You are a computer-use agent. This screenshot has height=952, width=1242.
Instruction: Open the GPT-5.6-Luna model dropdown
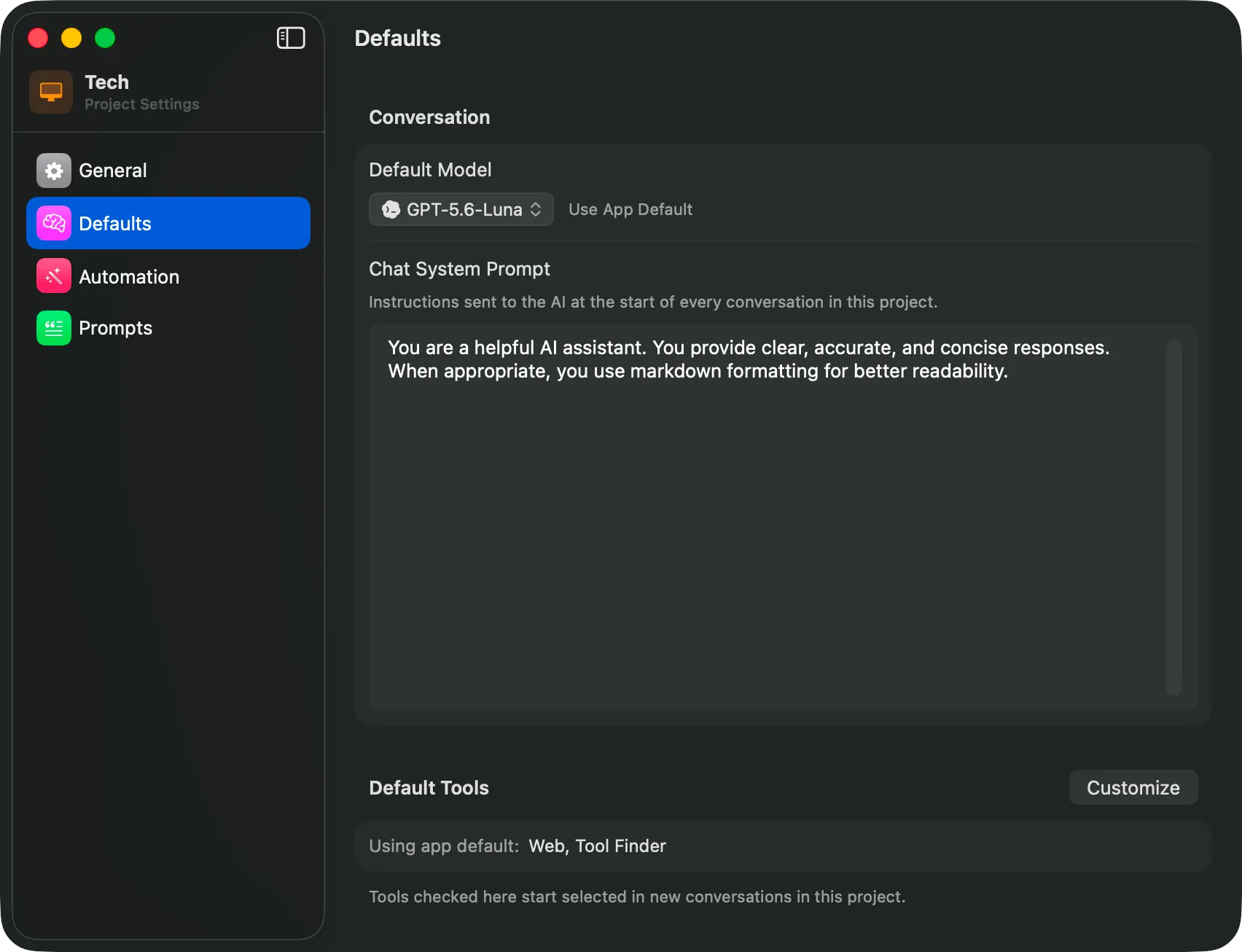coord(461,210)
